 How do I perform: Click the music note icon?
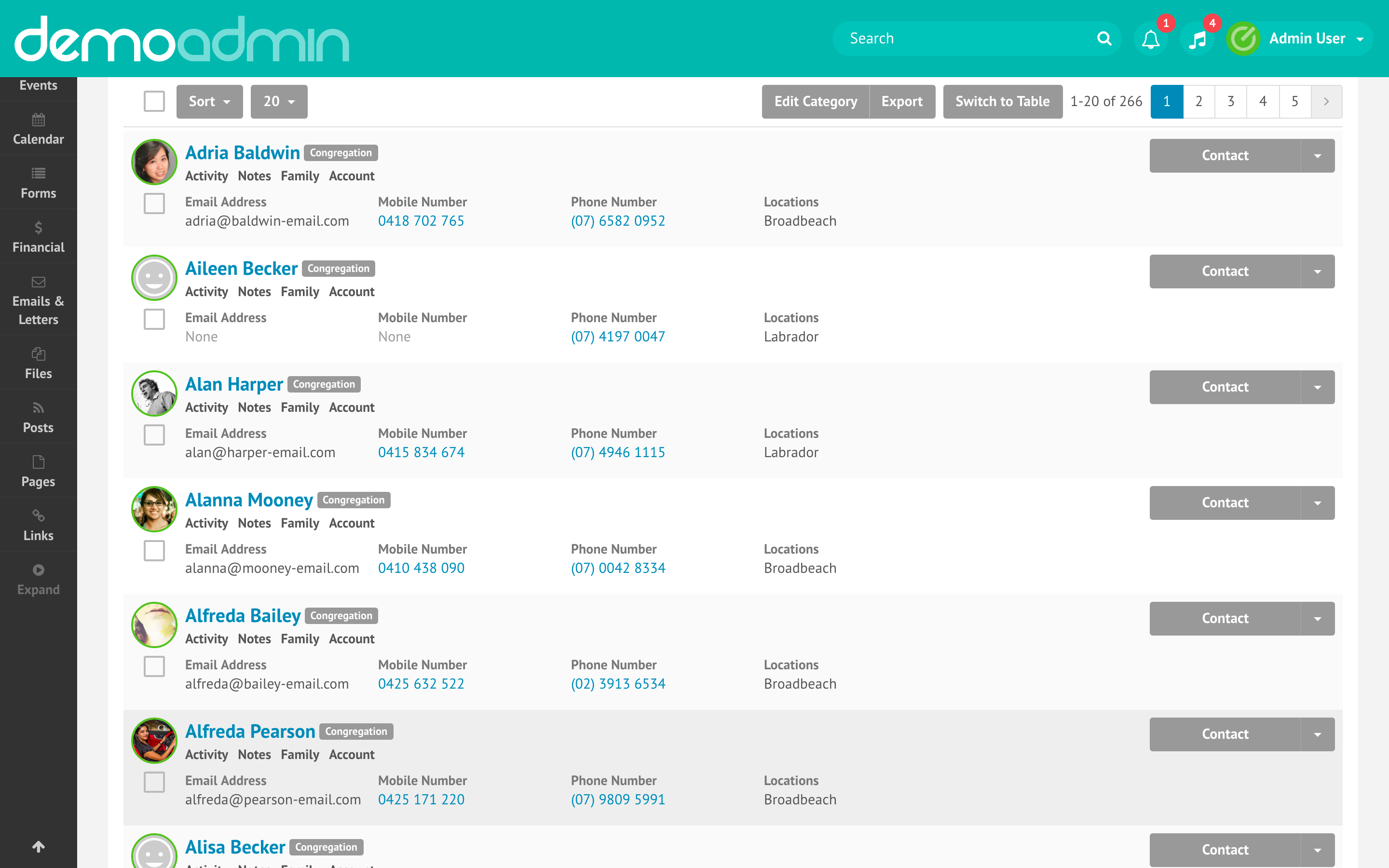coord(1198,39)
